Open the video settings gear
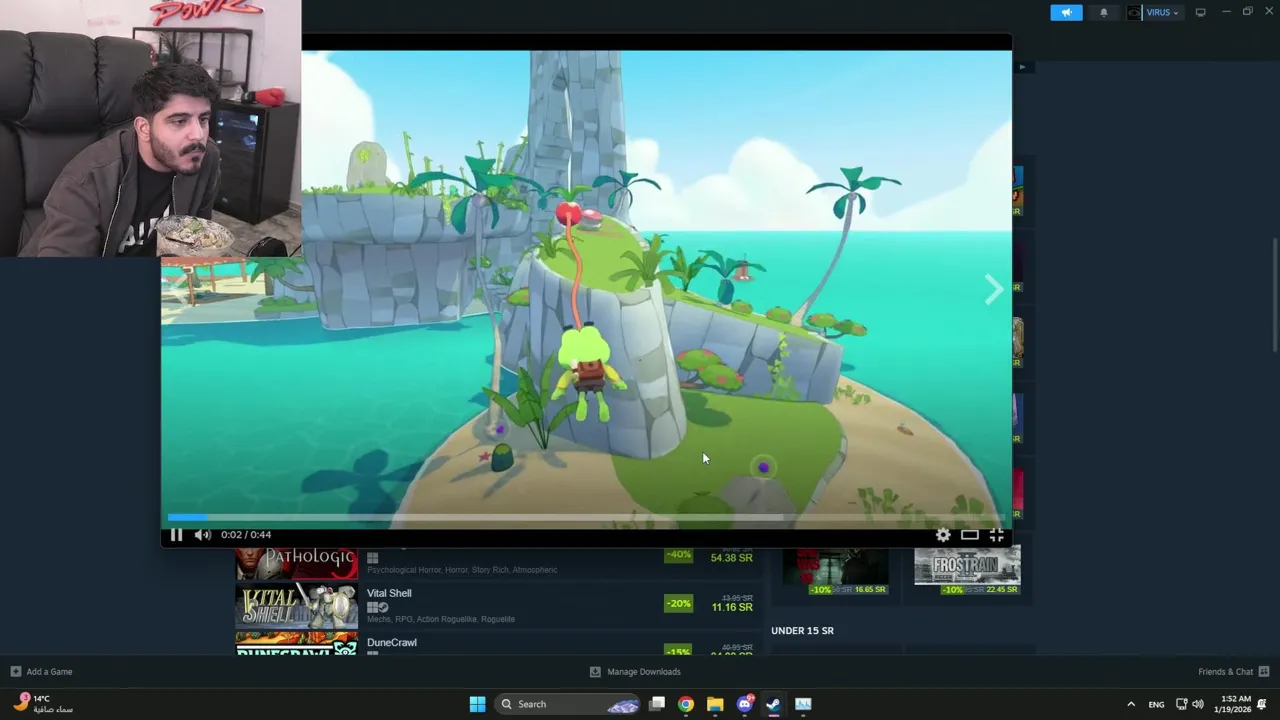 click(943, 535)
